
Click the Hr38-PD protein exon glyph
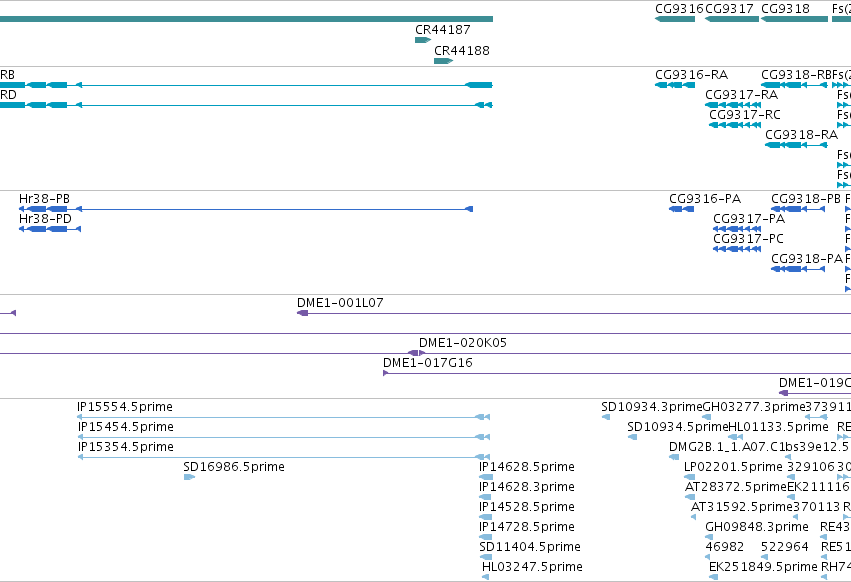(x=50, y=229)
